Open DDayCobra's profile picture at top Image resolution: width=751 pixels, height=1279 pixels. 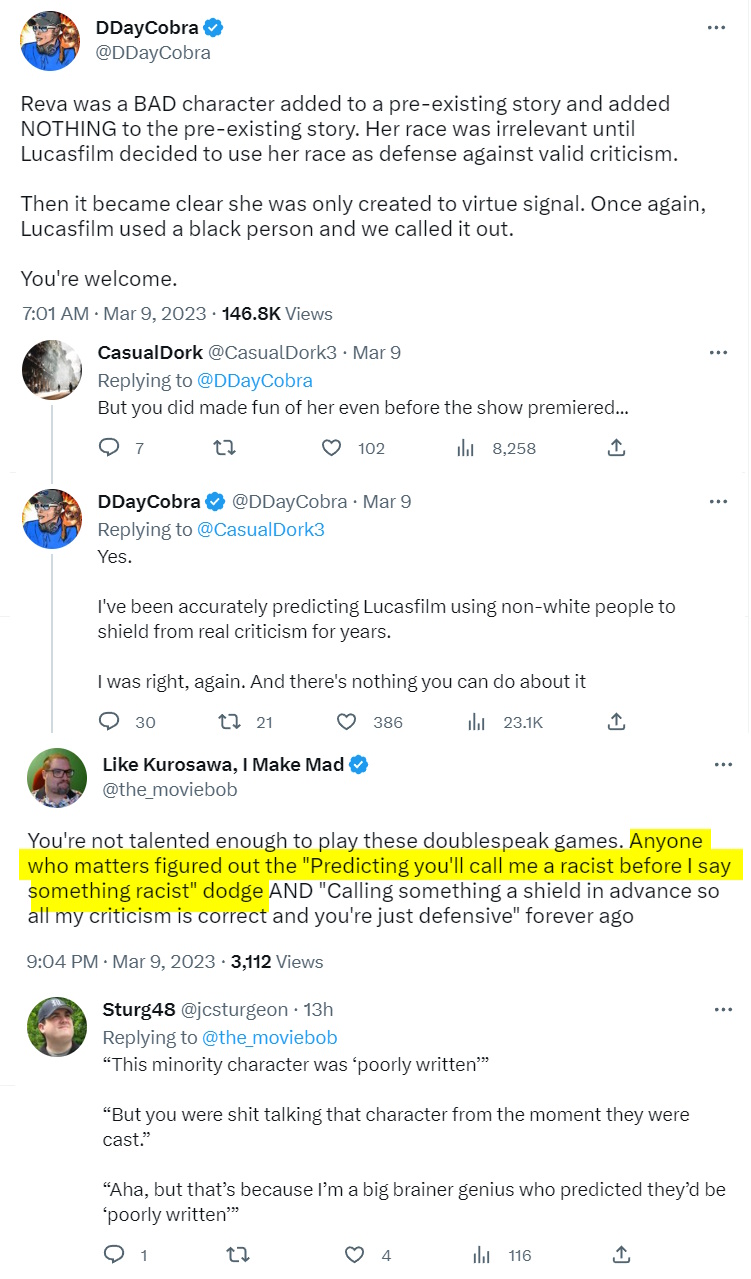point(51,41)
